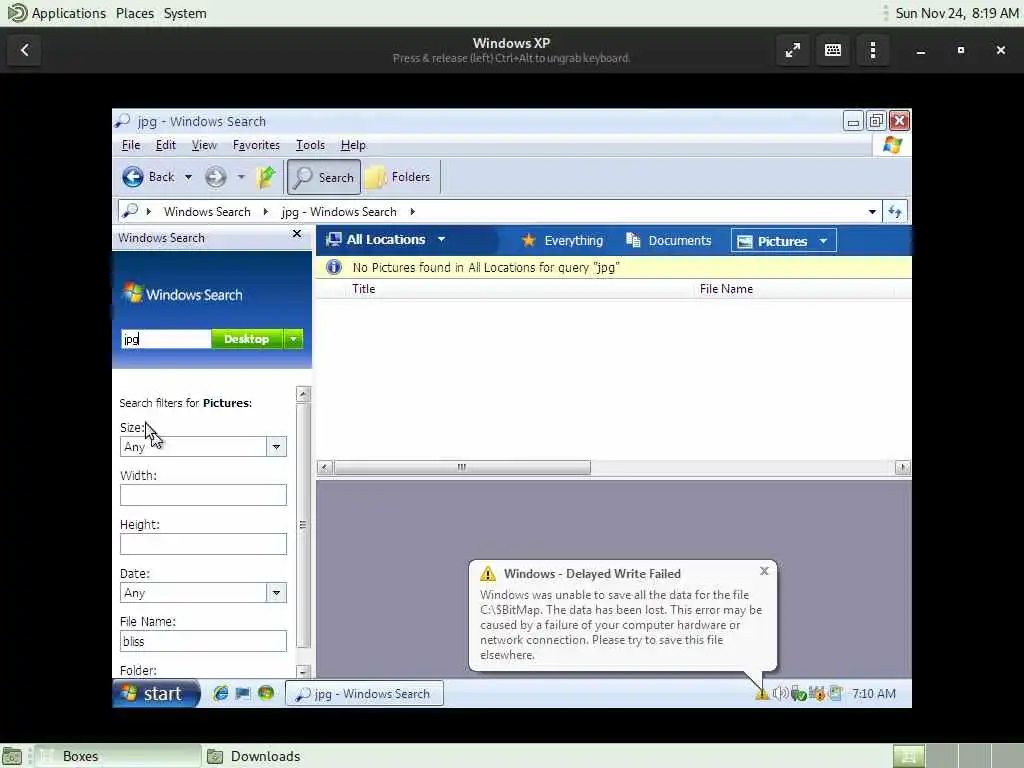Click the keyboard icon in Boxes header
The height and width of the screenshot is (768, 1024).
(833, 50)
